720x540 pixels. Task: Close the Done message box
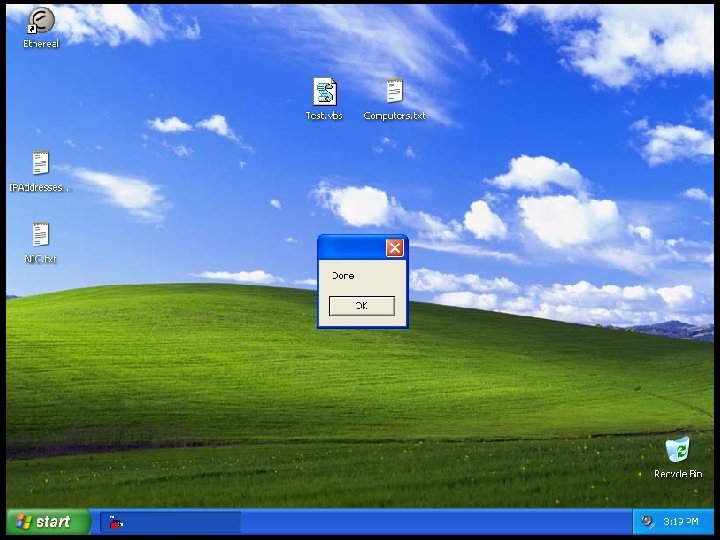pos(394,248)
